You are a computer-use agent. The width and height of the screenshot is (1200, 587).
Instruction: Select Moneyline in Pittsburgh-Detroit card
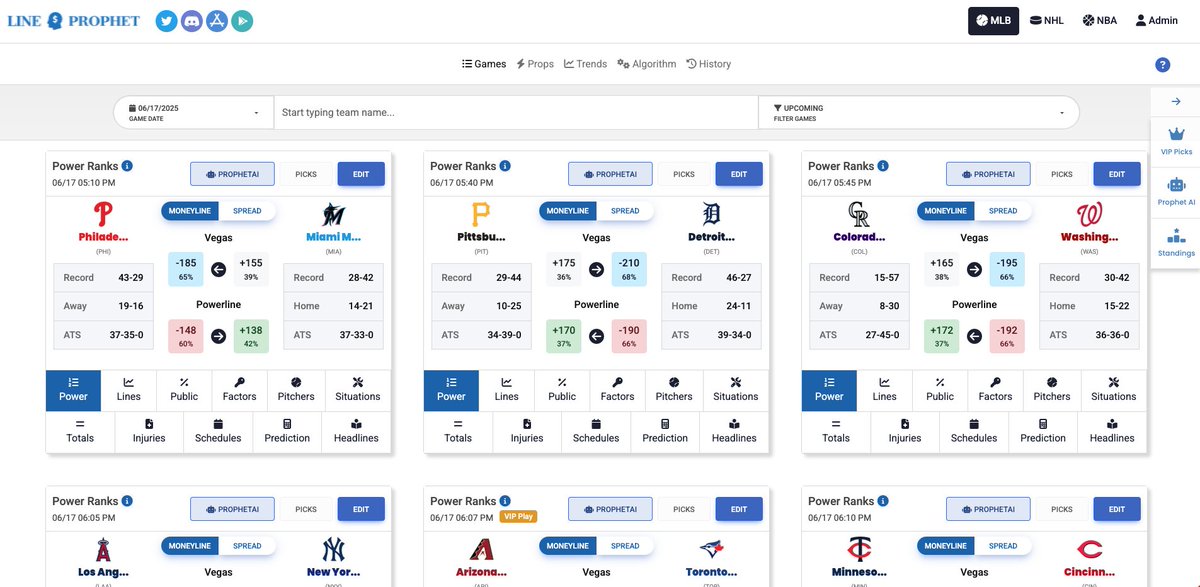tap(568, 211)
